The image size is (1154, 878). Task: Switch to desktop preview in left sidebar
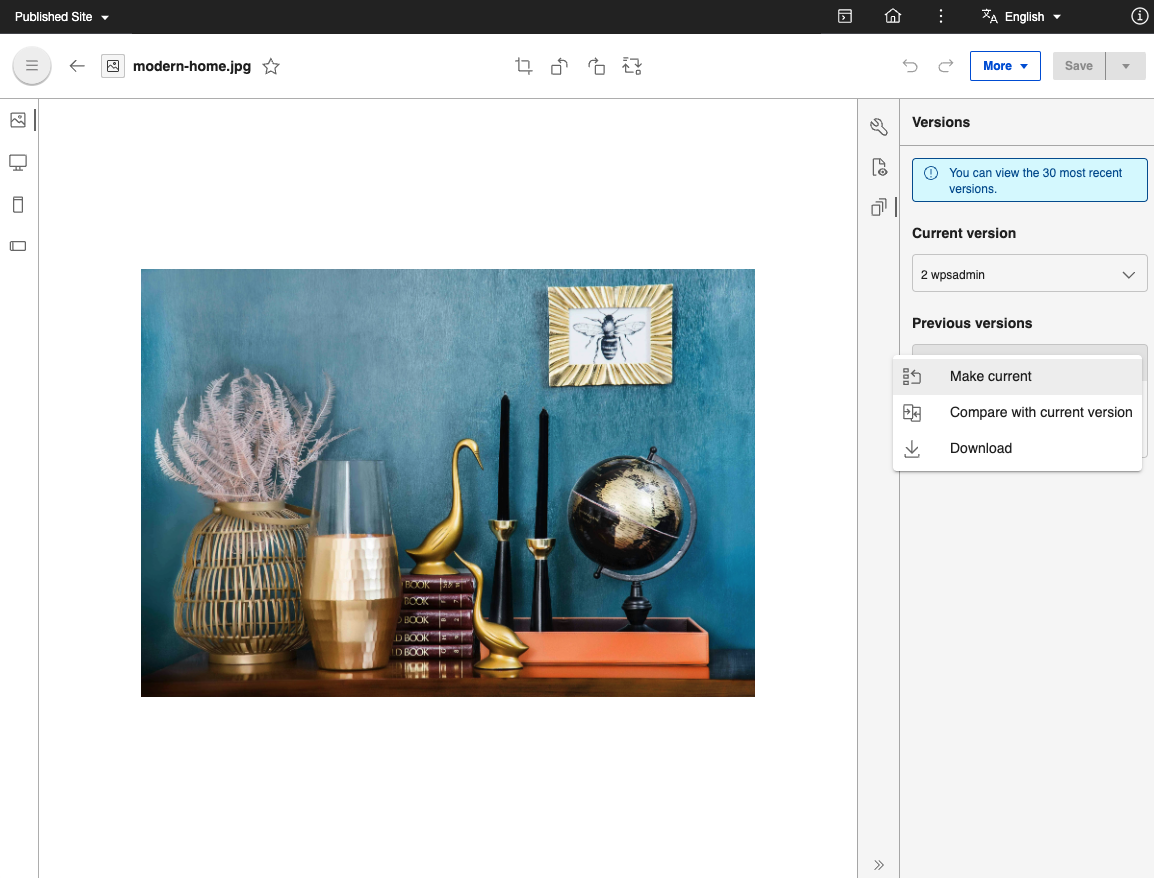tap(18, 162)
